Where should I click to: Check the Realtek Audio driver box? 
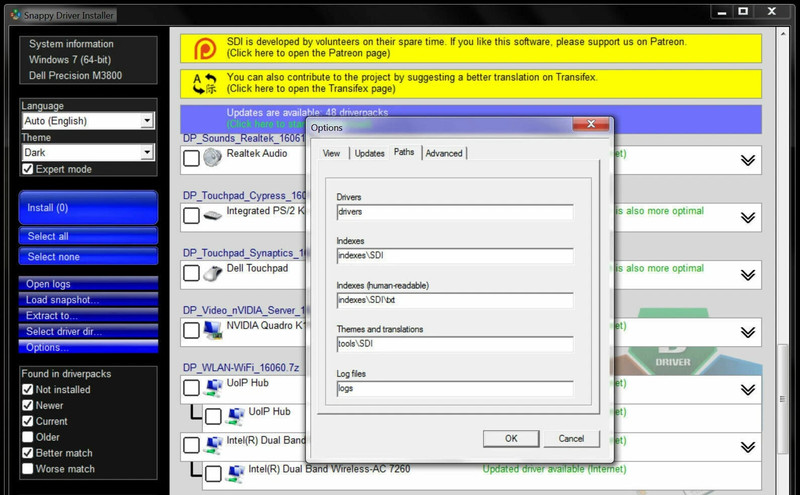tap(191, 158)
